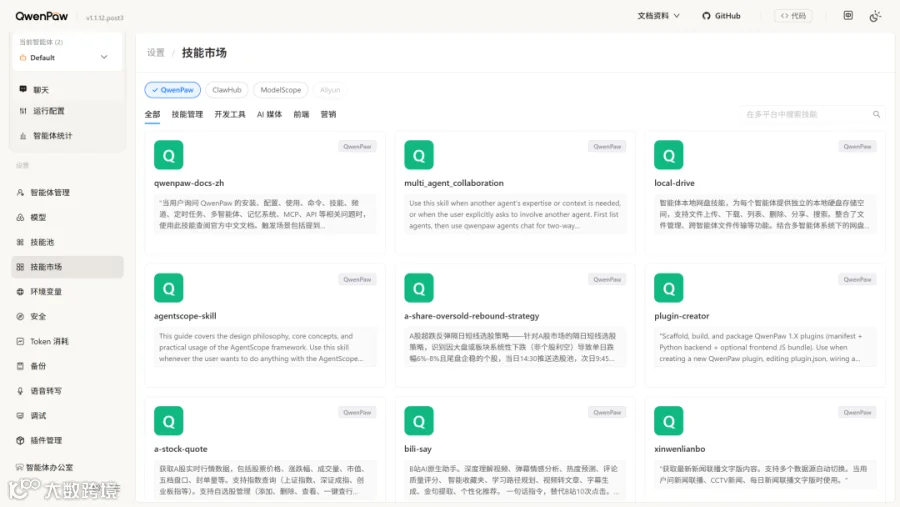Click the GitHub icon in header
This screenshot has width=900, height=507.
(706, 16)
